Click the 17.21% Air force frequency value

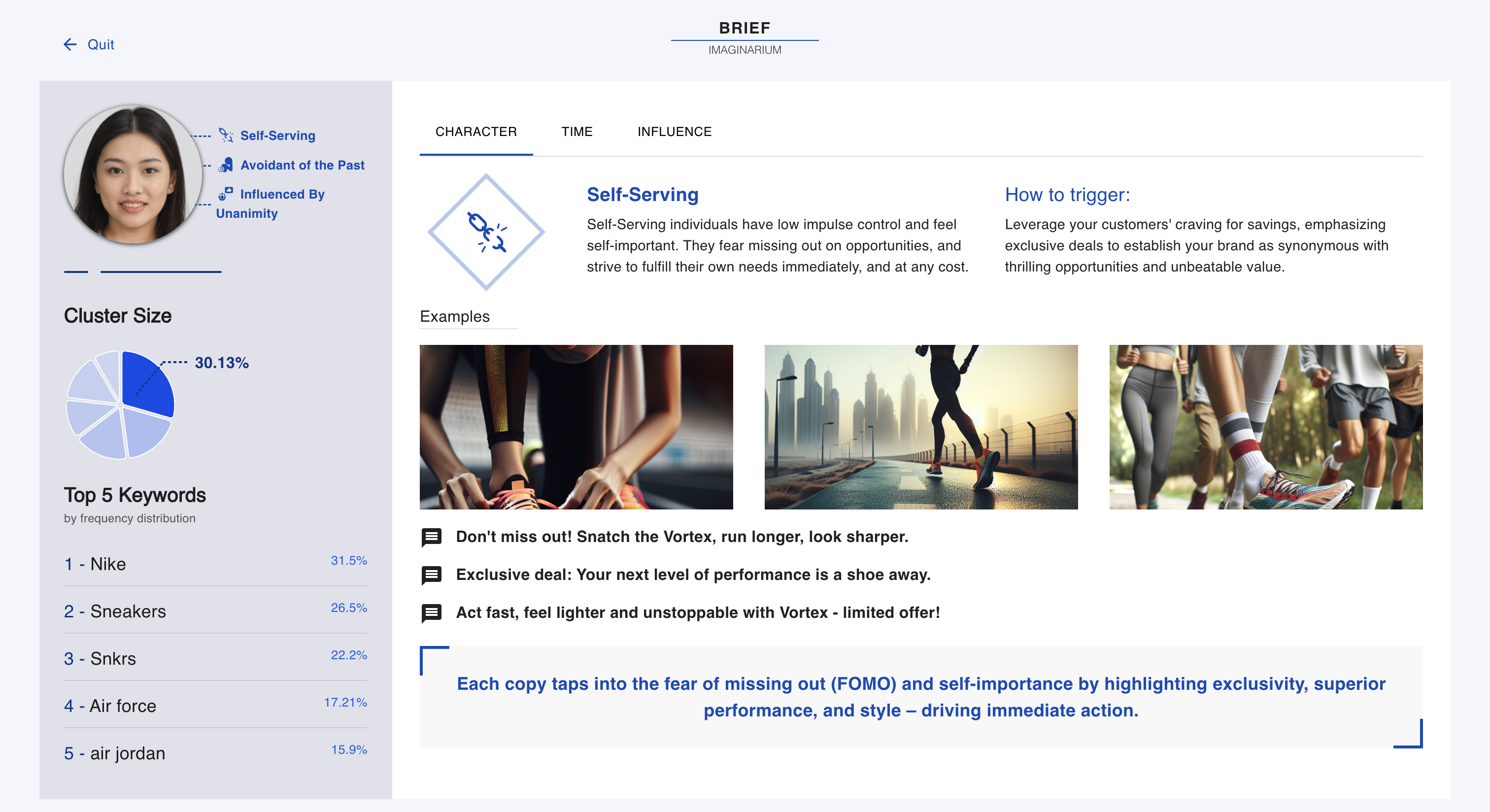(x=345, y=703)
